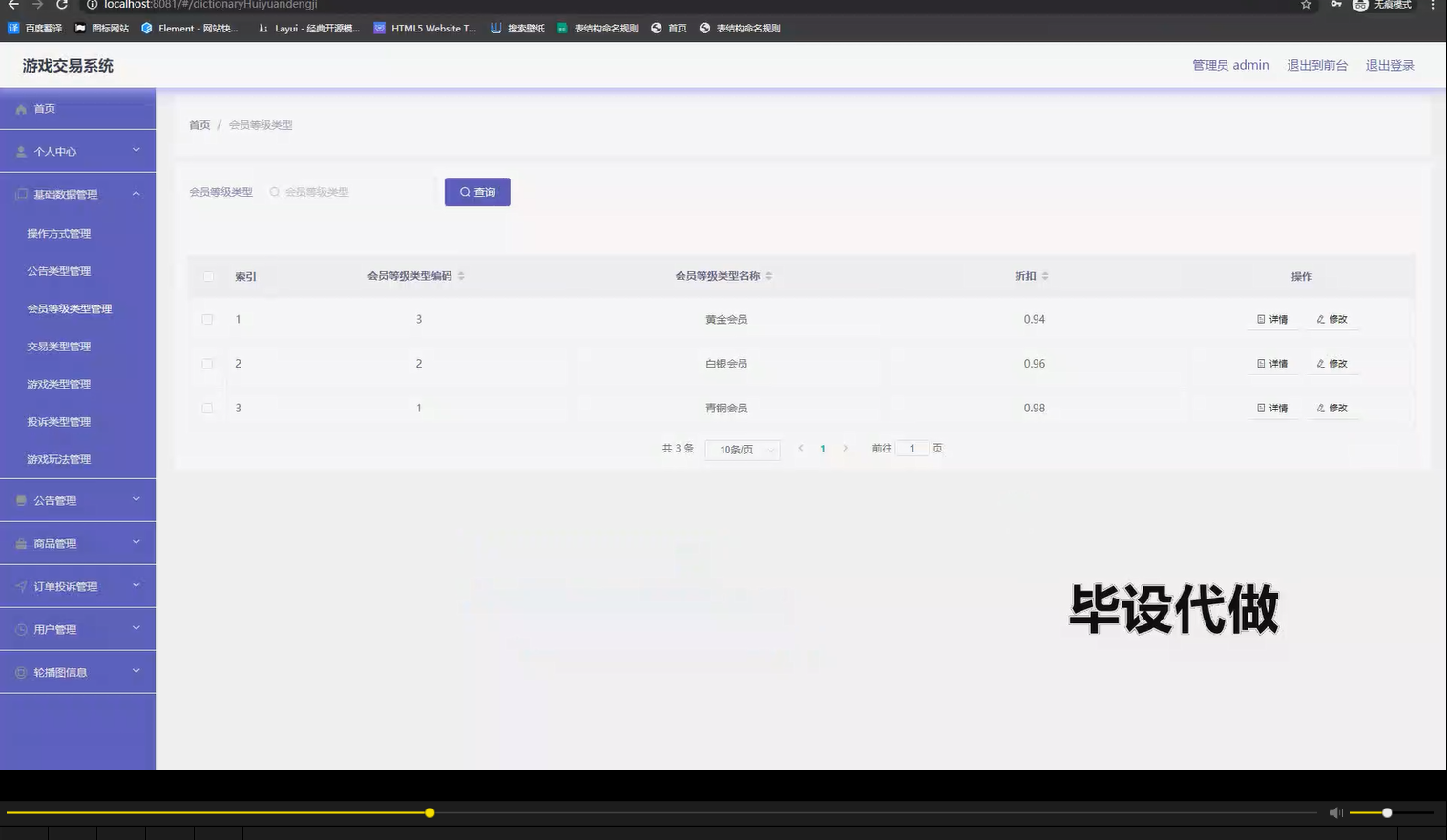Expand the 订单投诉管理 submenu arrow
The height and width of the screenshot is (840, 1447).
click(136, 585)
